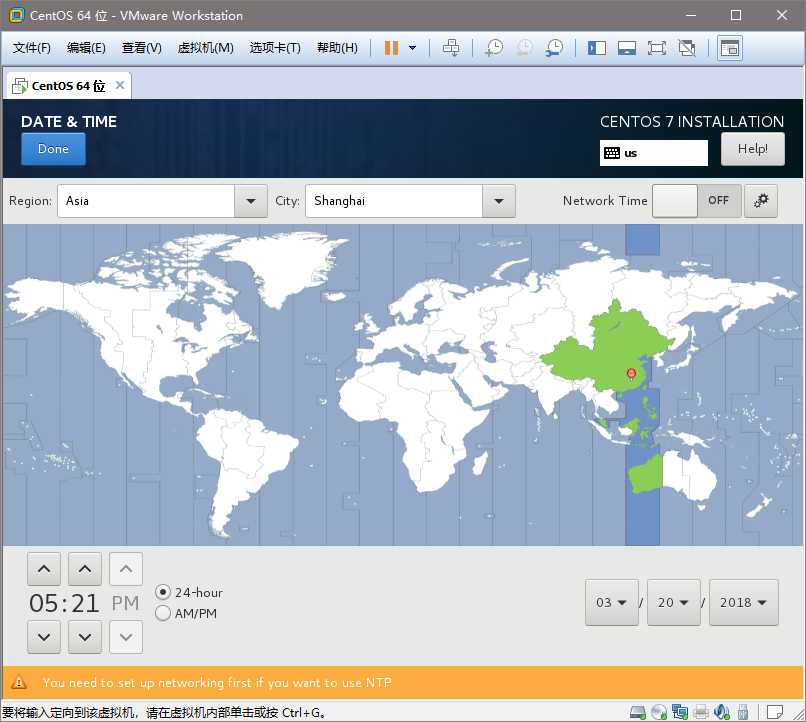The image size is (806, 722).
Task: Open the 选项卡(T) menu
Action: [275, 48]
